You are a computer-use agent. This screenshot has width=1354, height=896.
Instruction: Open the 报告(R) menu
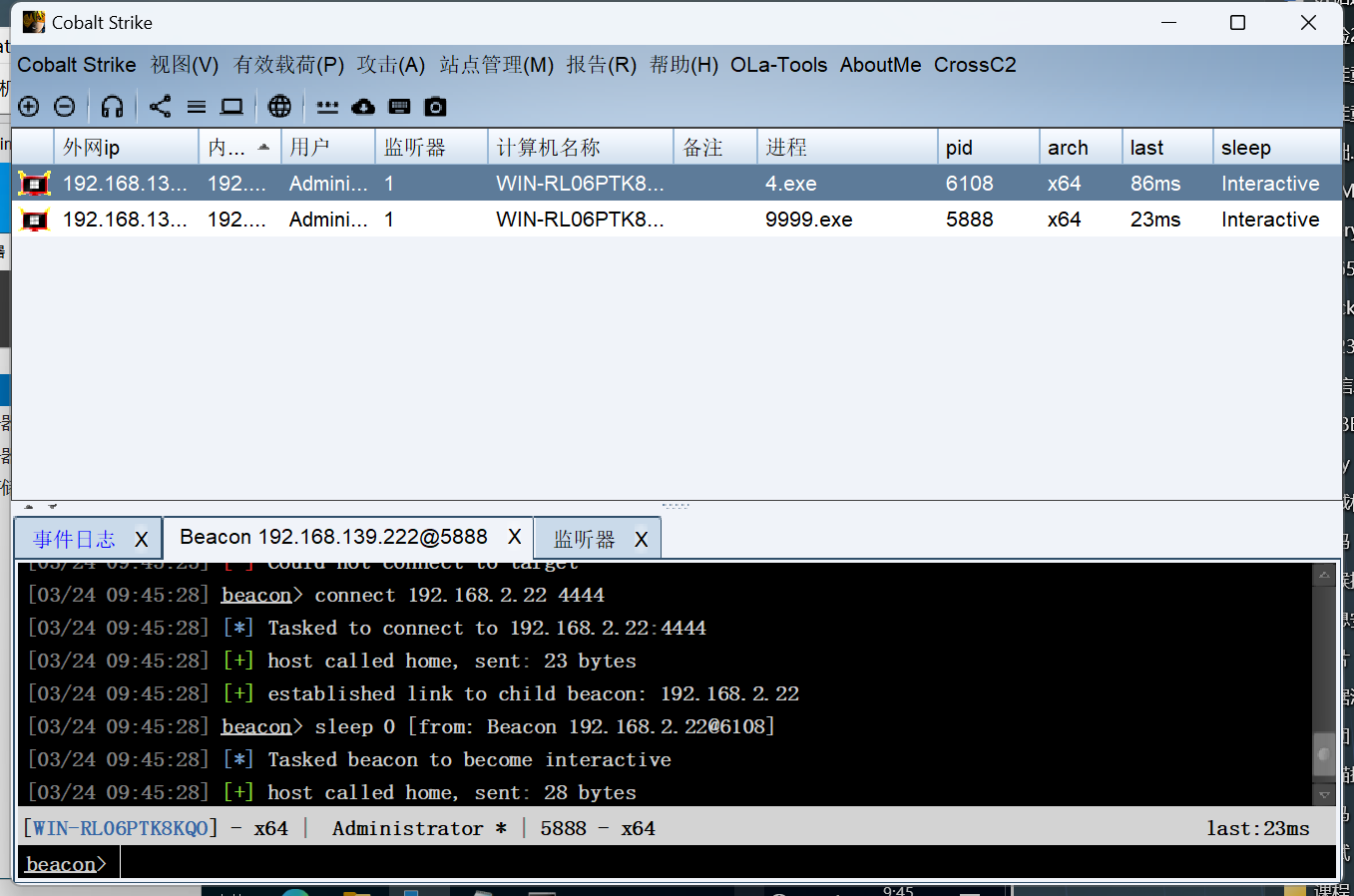pyautogui.click(x=602, y=65)
